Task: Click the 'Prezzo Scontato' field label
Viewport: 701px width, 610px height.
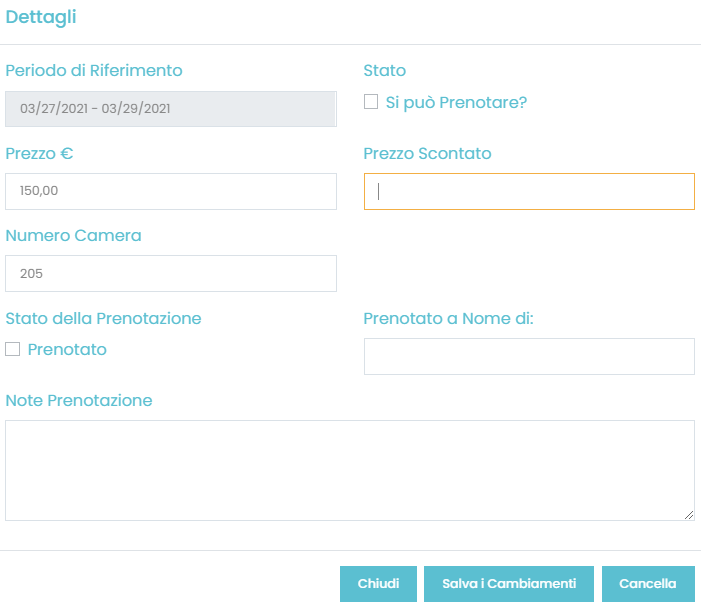Action: click(427, 154)
